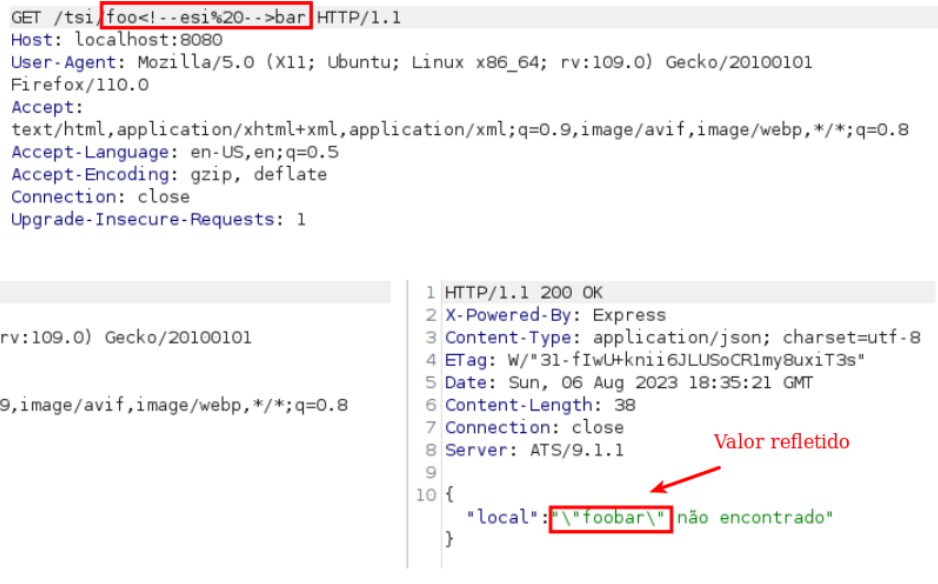Click the HTTP/1.1 200 OK status line
Screen dimensions: 938x584
click(x=524, y=293)
